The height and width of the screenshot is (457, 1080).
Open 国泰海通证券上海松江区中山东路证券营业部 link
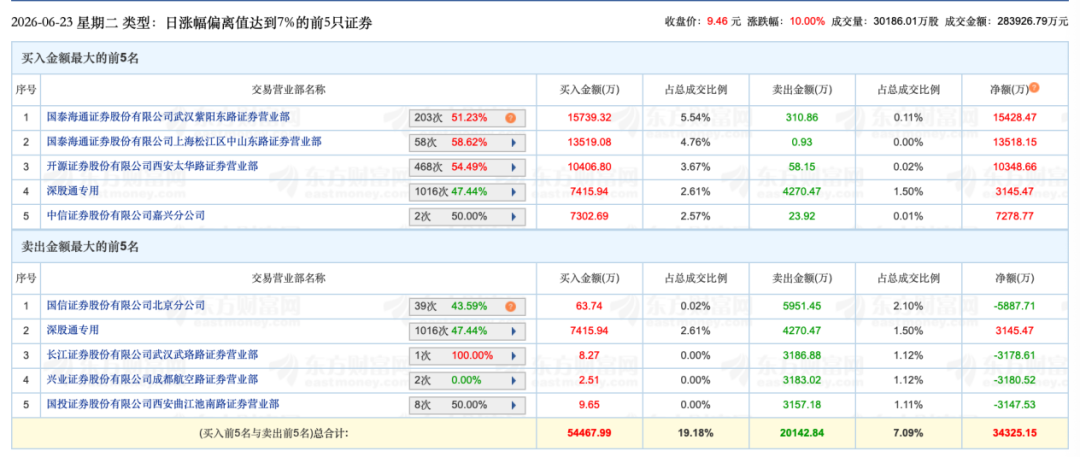183,141
